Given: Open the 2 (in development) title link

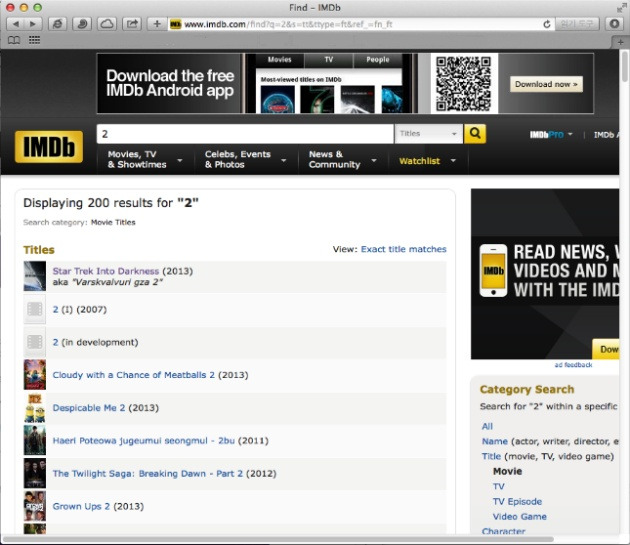Looking at the screenshot, I should tap(55, 342).
